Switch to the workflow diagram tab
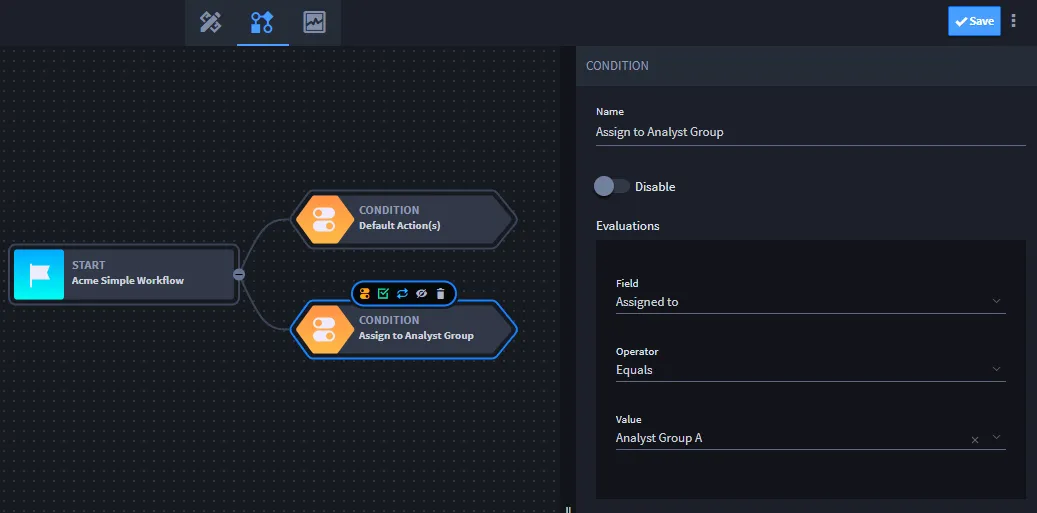 point(262,22)
